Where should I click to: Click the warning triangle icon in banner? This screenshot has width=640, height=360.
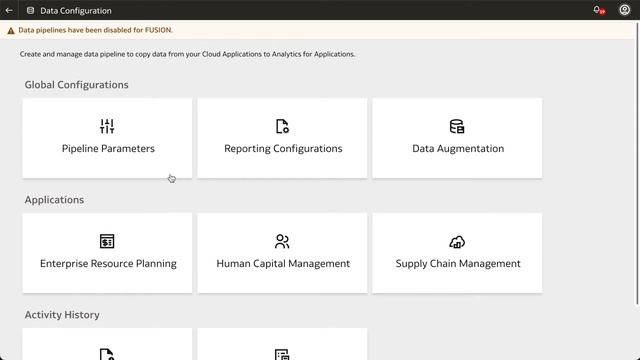point(11,31)
